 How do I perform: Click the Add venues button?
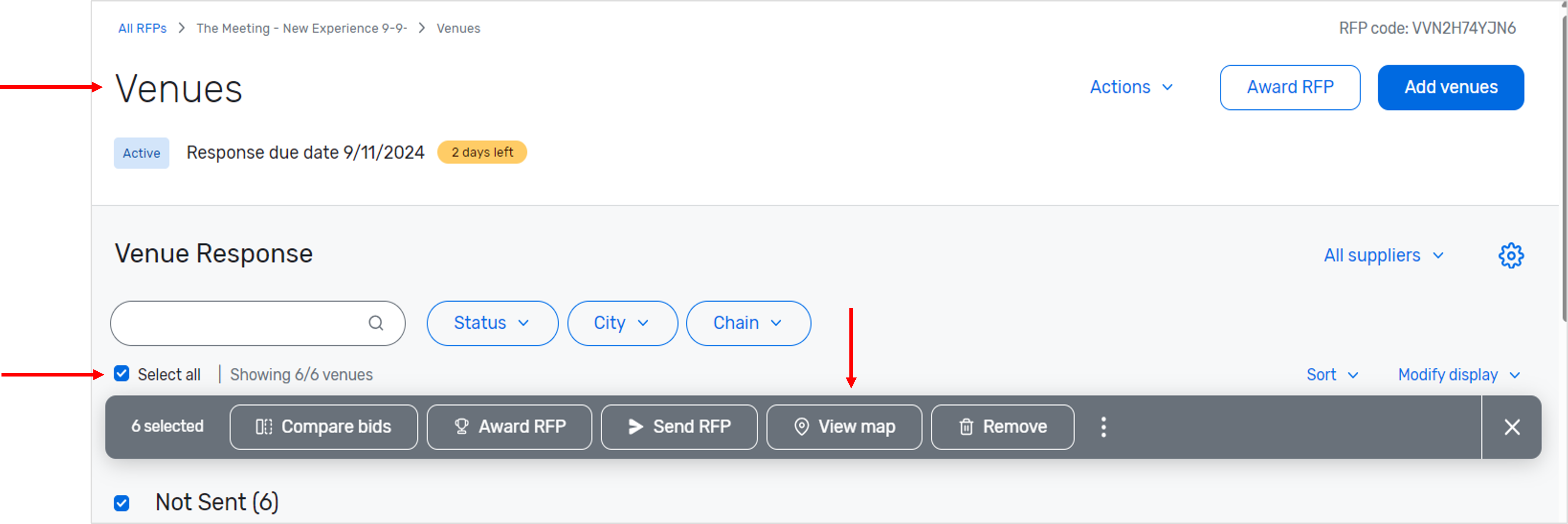click(1451, 87)
